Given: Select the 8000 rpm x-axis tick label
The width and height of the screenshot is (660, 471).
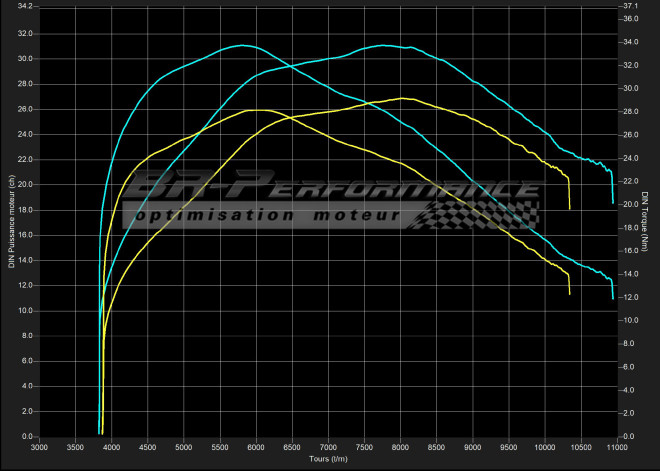Looking at the screenshot, I should [401, 448].
